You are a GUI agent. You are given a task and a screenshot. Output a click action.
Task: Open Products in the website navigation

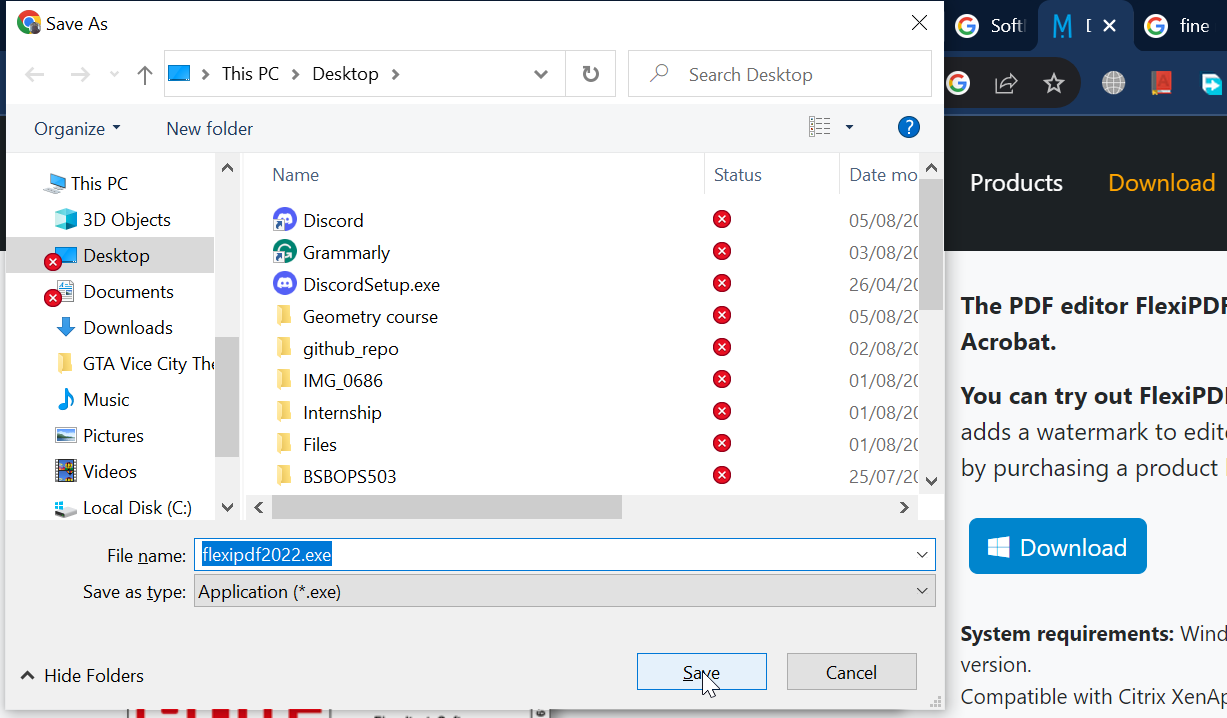[x=1015, y=182]
